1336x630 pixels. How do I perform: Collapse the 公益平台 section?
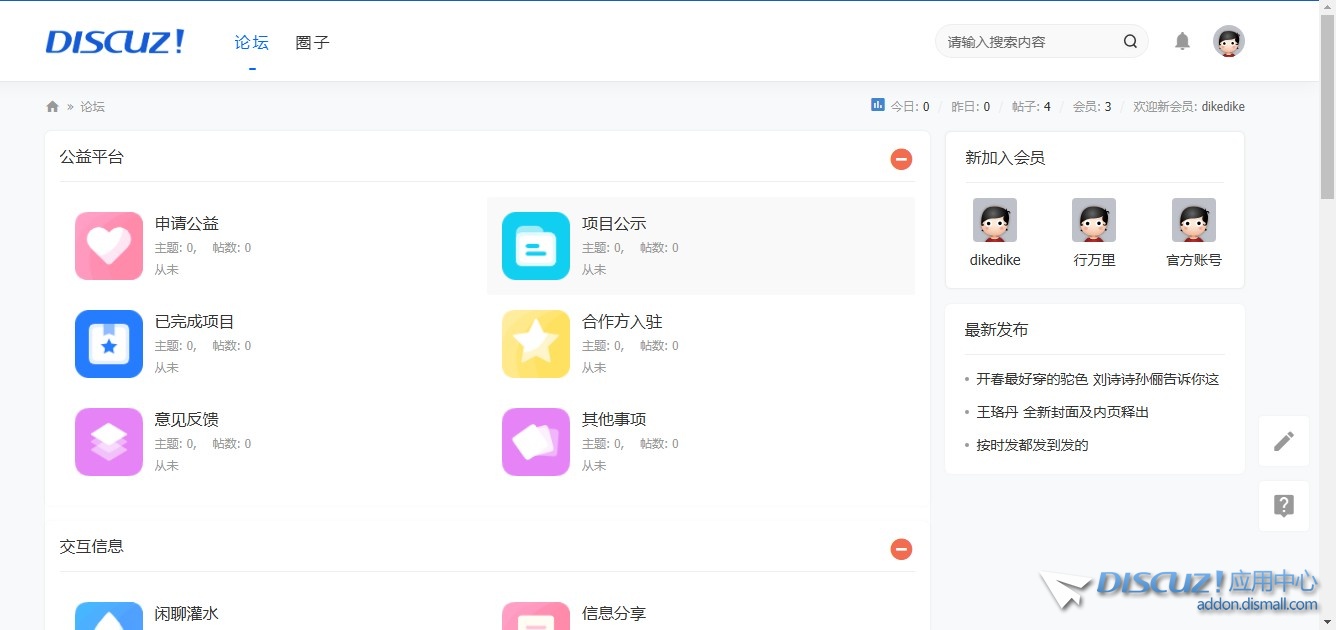click(x=901, y=159)
